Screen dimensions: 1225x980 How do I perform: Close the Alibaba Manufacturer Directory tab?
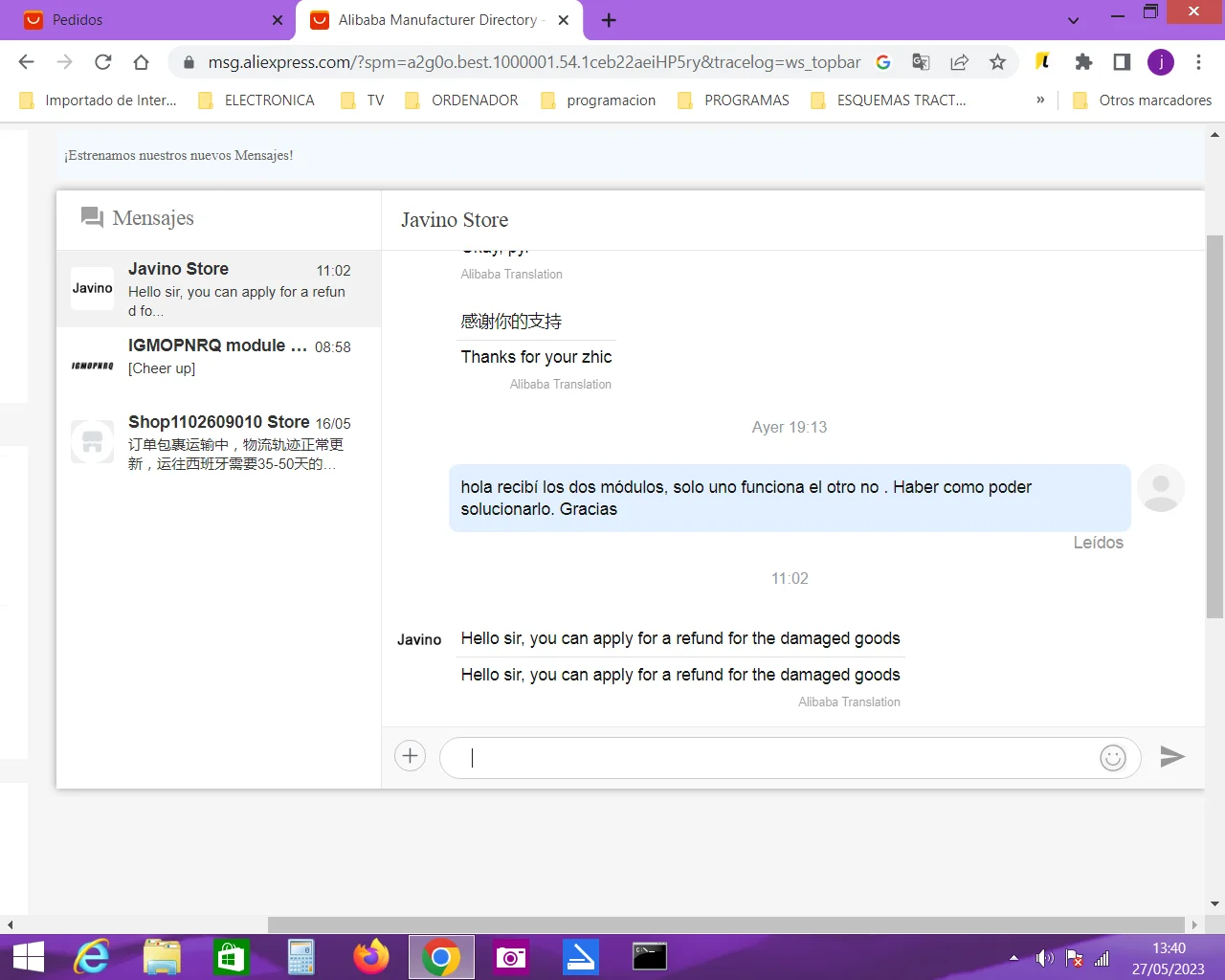(x=564, y=20)
